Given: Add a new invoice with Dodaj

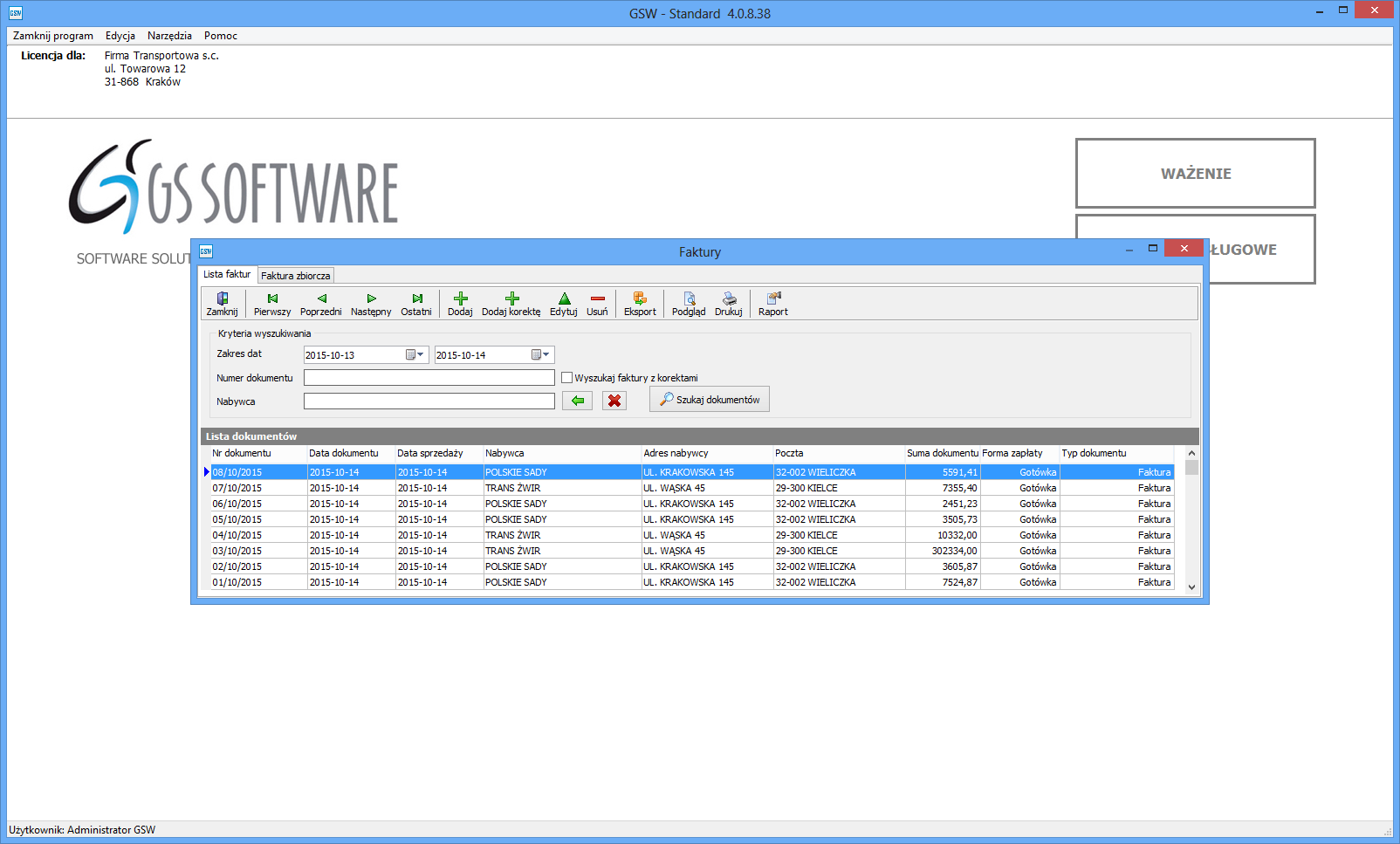Looking at the screenshot, I should [x=460, y=304].
